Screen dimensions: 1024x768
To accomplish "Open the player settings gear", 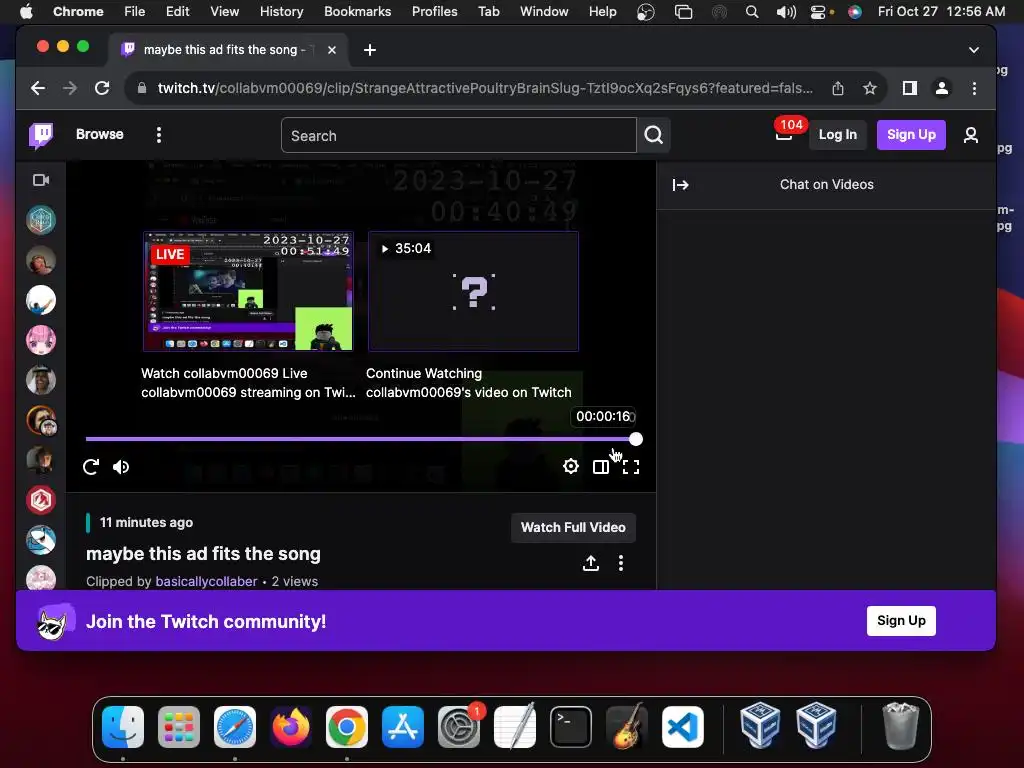I will 571,466.
